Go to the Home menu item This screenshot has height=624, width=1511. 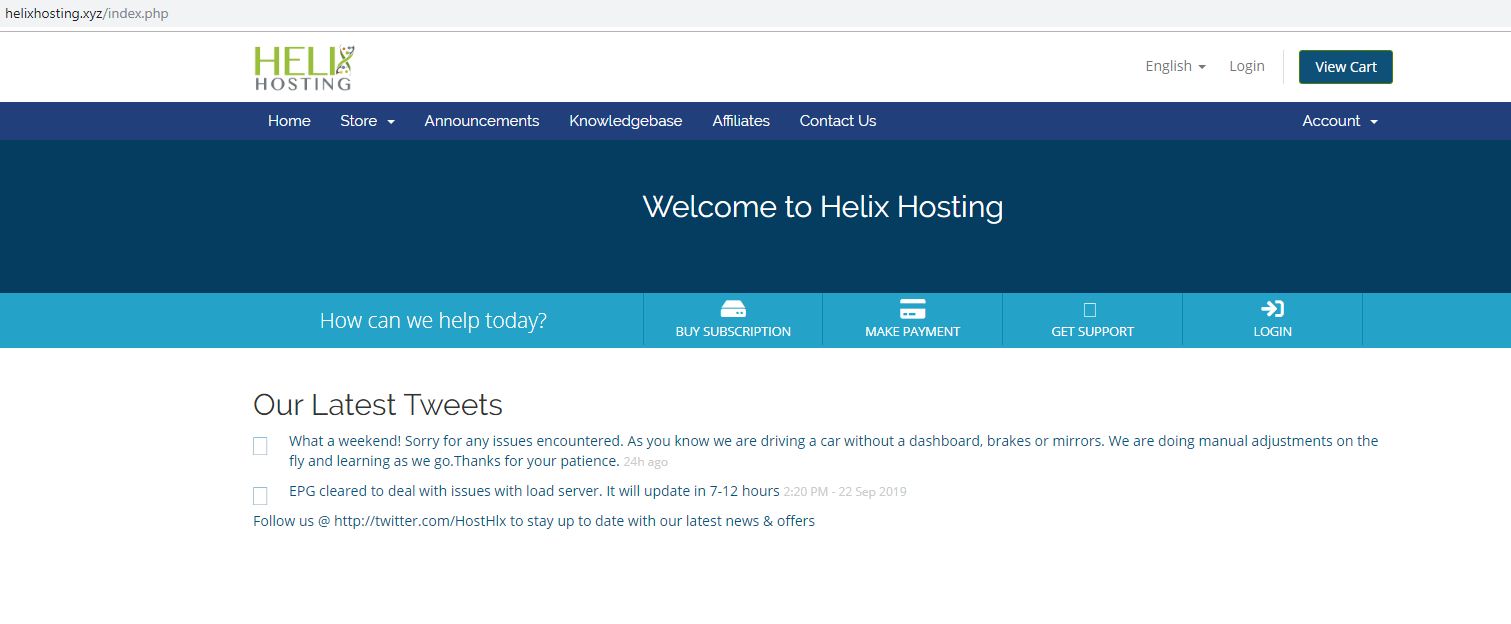pos(289,121)
